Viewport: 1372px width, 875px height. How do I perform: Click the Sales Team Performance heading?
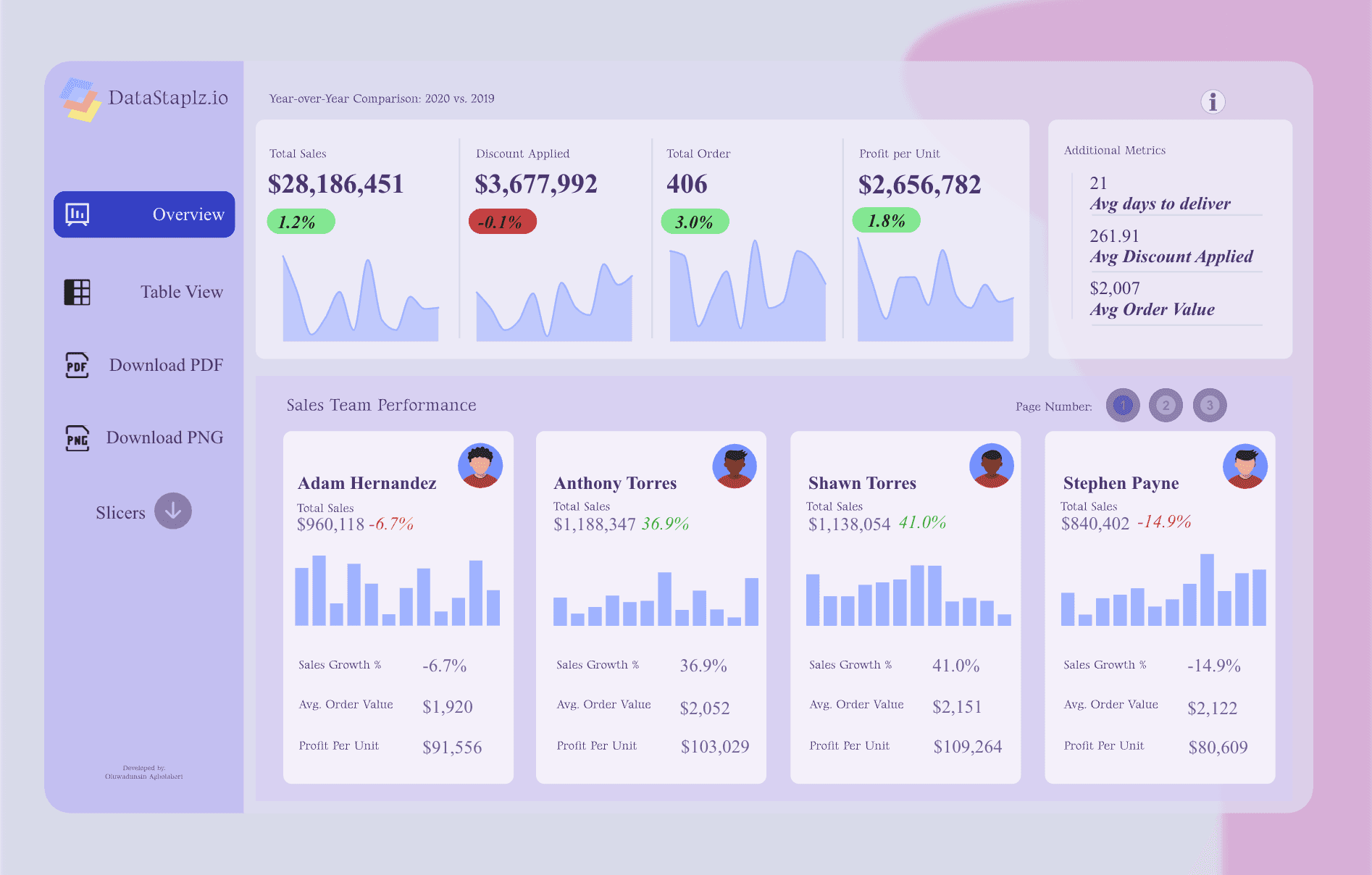[381, 405]
